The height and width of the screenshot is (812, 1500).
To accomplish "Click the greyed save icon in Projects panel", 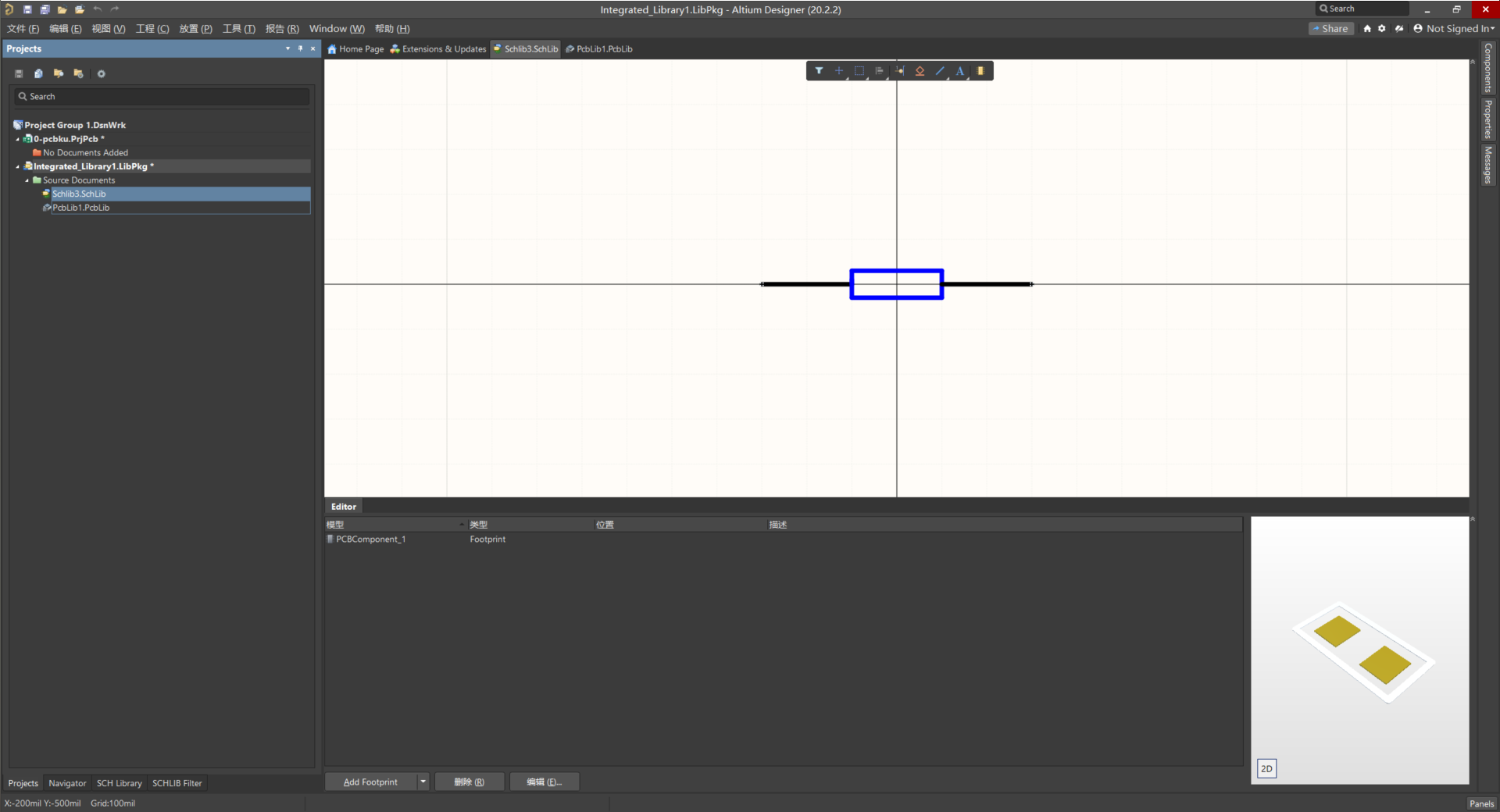I will click(x=19, y=73).
